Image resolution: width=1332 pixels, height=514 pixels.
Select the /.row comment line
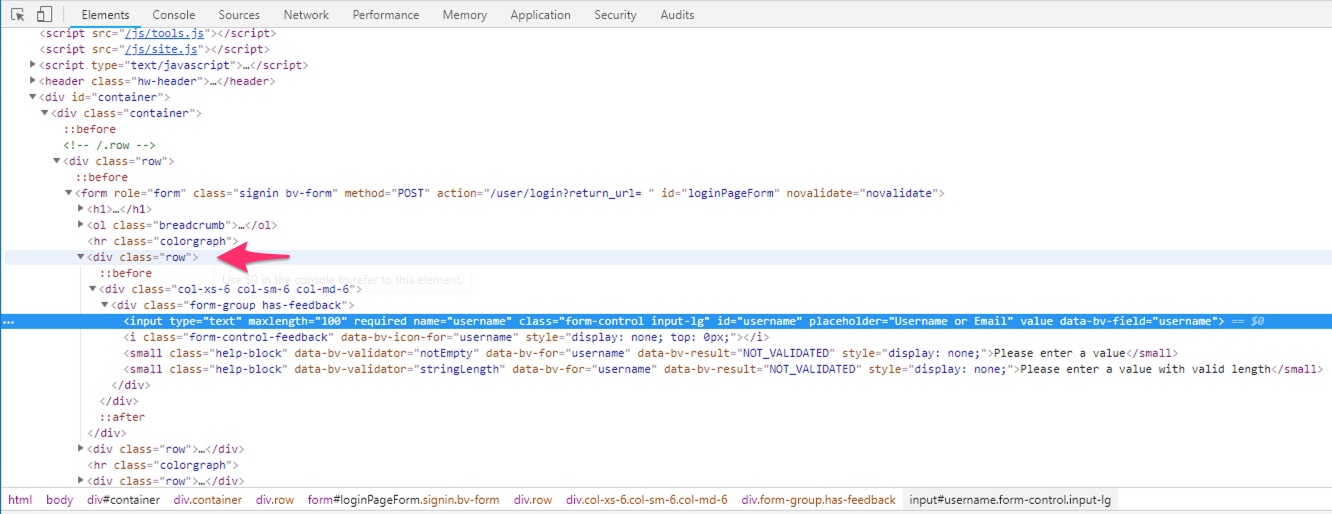[x=109, y=145]
